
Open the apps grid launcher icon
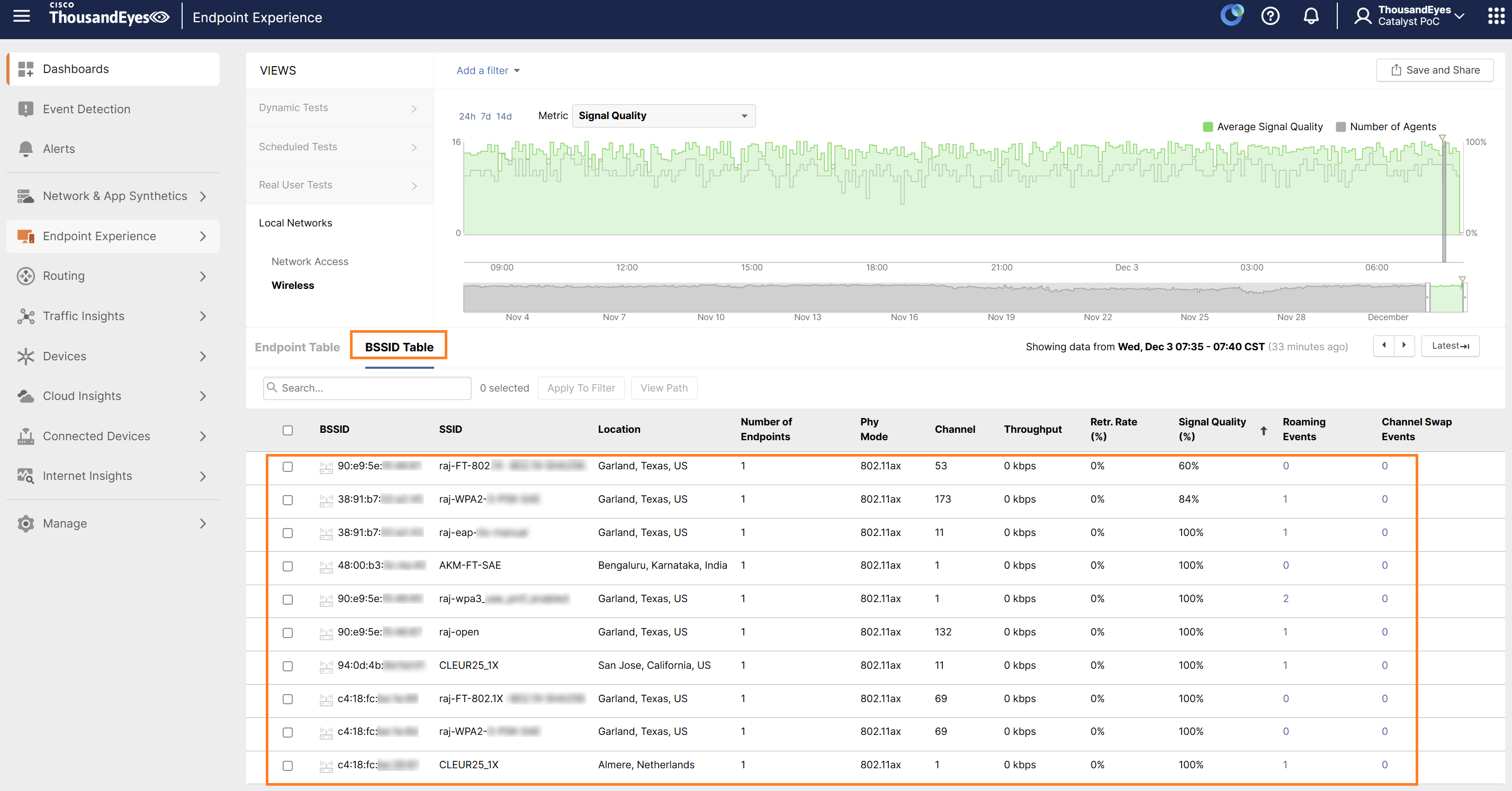(1496, 16)
